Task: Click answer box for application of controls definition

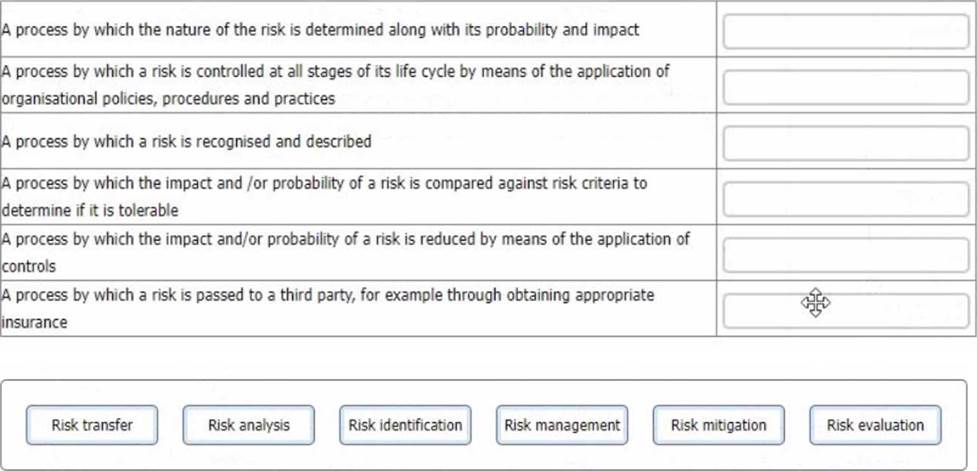Action: (x=846, y=255)
